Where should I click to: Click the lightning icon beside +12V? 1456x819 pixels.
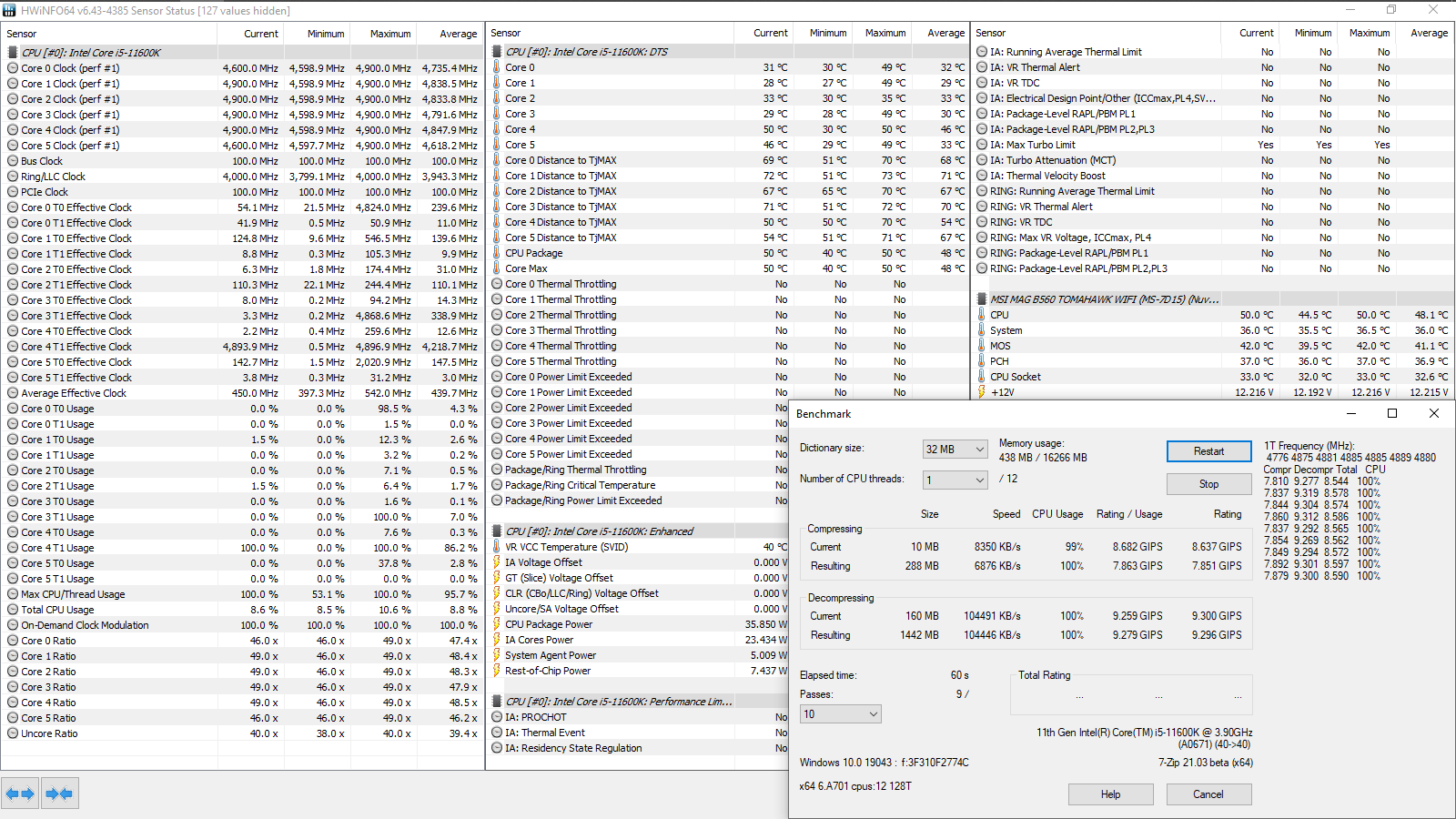tap(982, 392)
